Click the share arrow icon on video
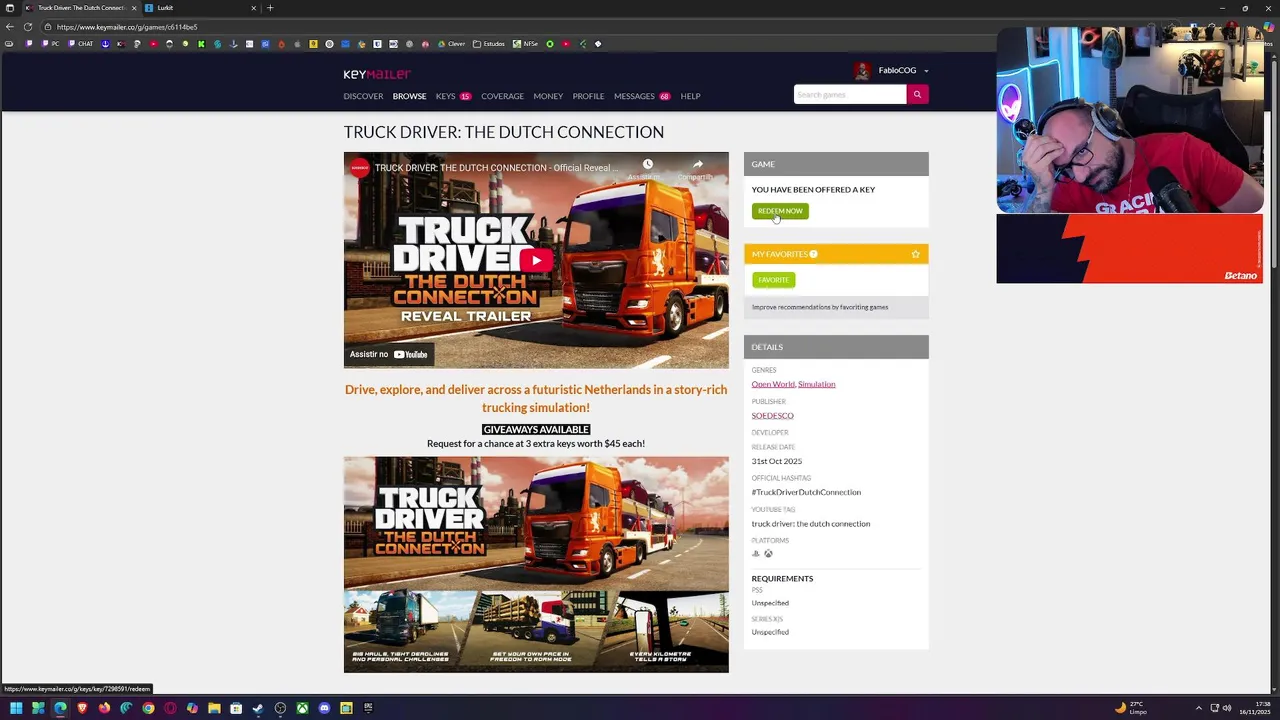Image resolution: width=1280 pixels, height=720 pixels. (697, 164)
